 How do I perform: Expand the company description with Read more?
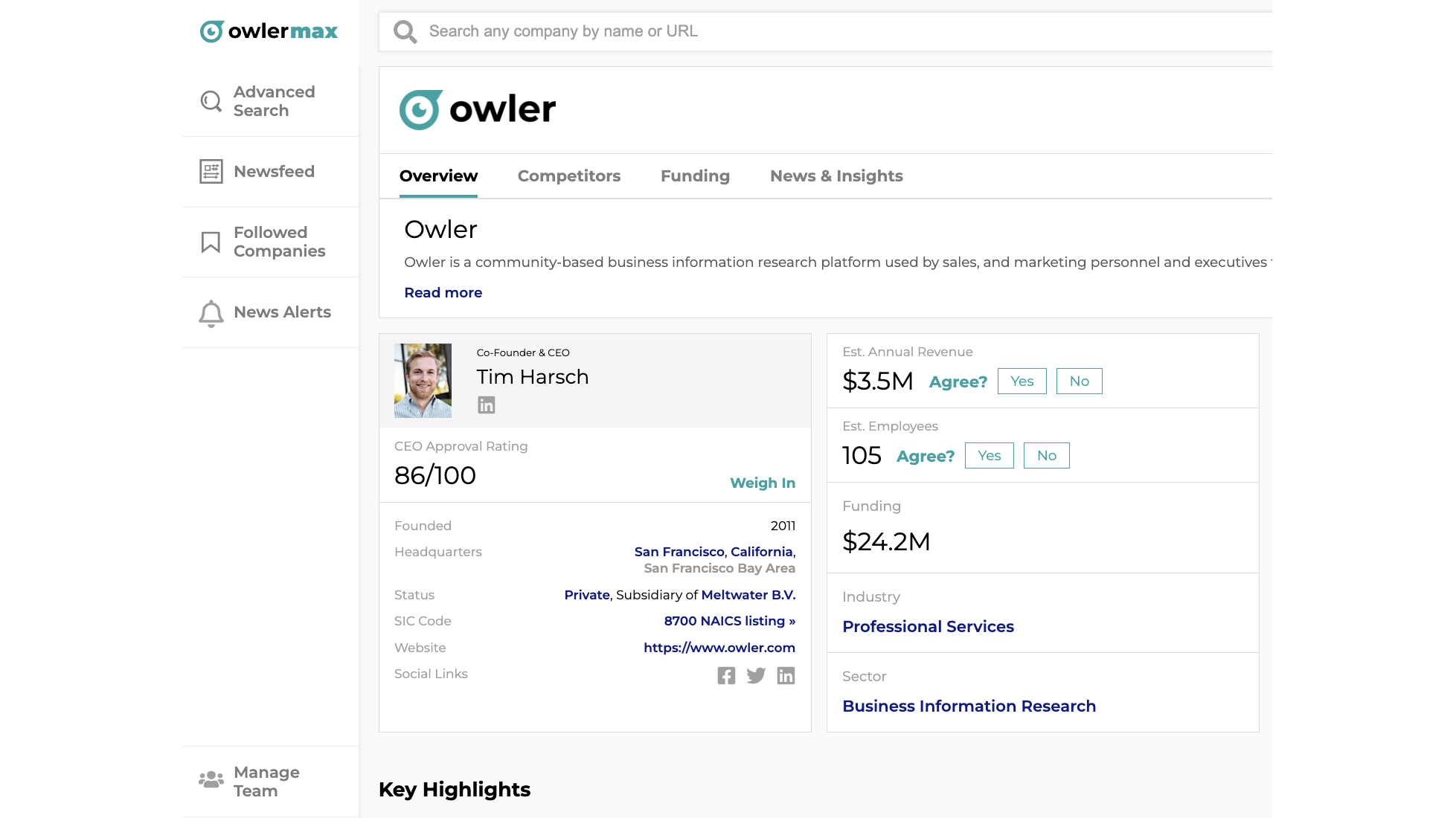tap(443, 292)
